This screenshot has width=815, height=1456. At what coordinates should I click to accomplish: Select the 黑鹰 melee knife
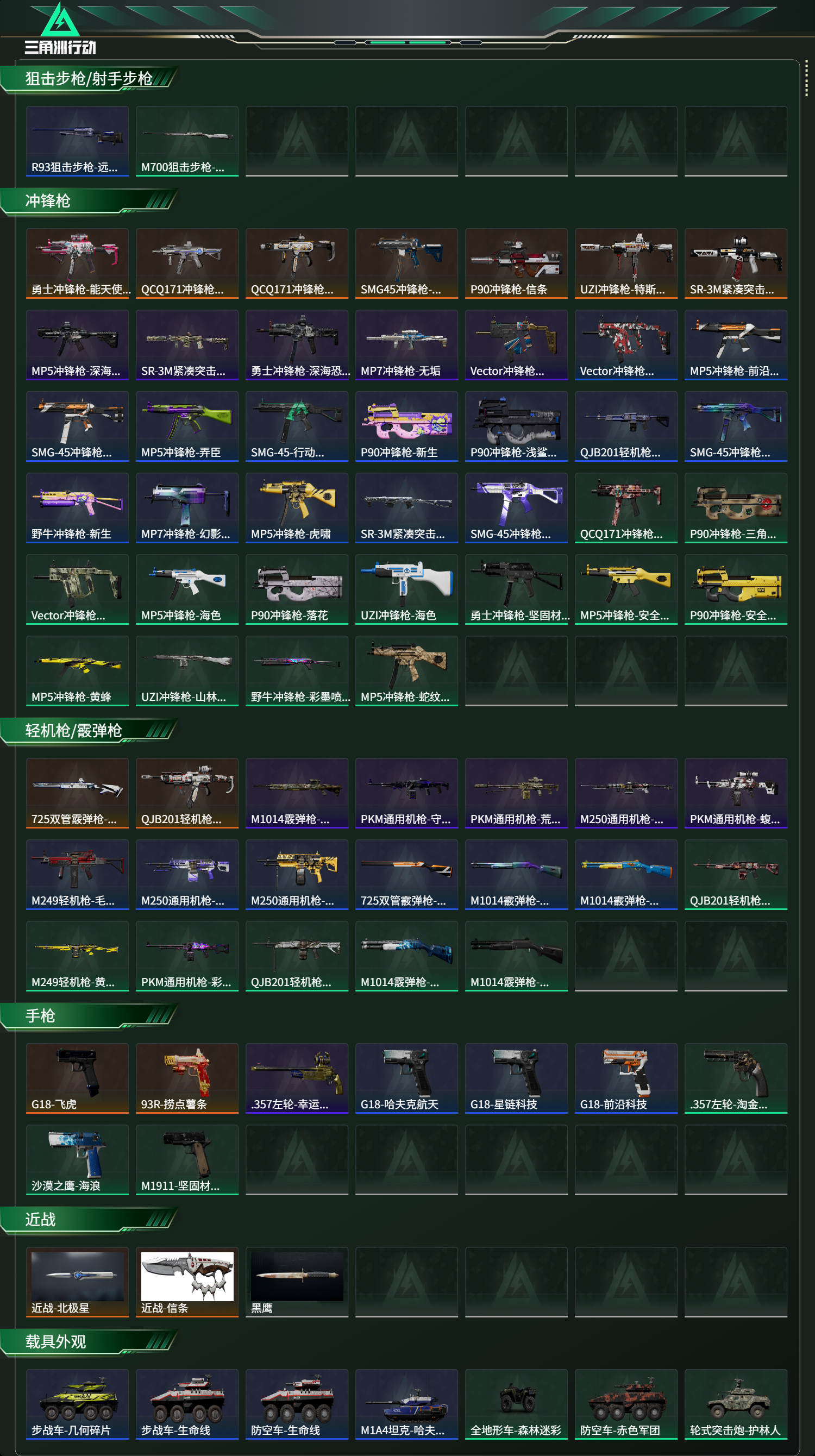point(297,1282)
